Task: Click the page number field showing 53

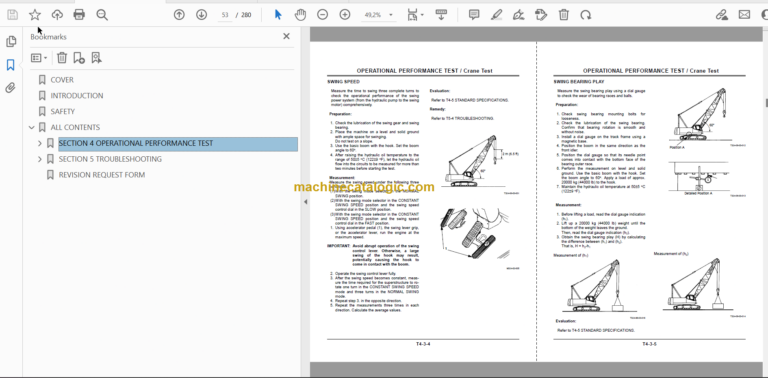Action: 225,15
